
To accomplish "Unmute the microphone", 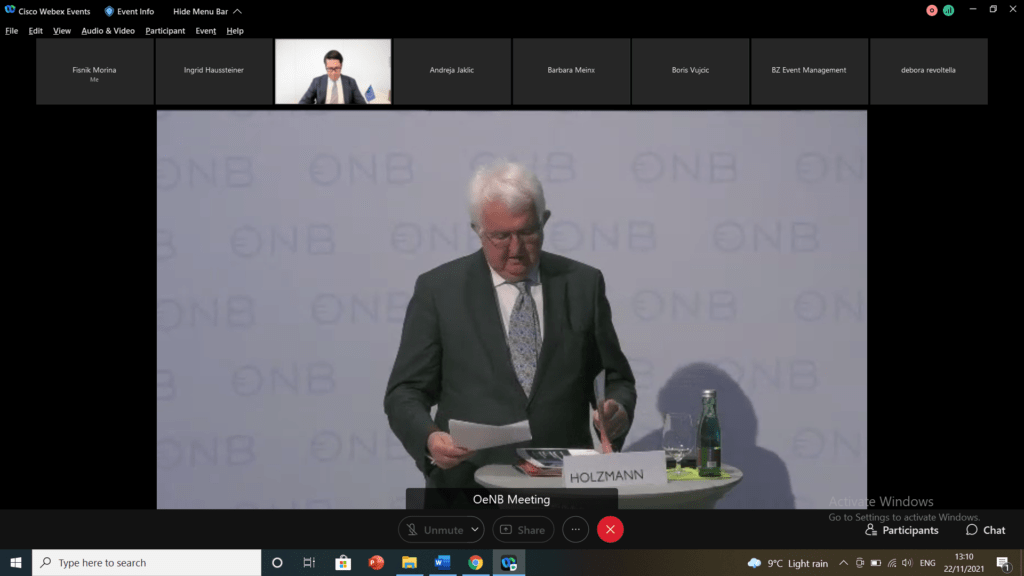I will coord(435,530).
